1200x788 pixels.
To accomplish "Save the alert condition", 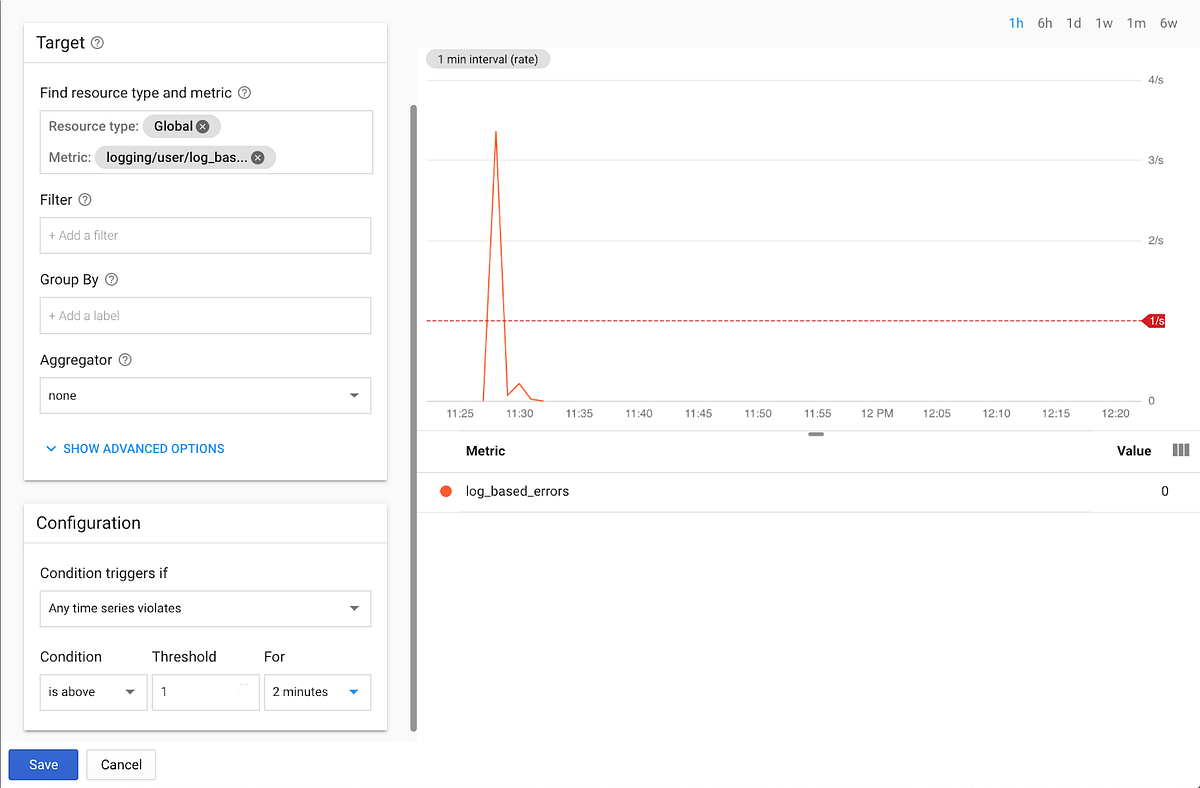I will (43, 764).
